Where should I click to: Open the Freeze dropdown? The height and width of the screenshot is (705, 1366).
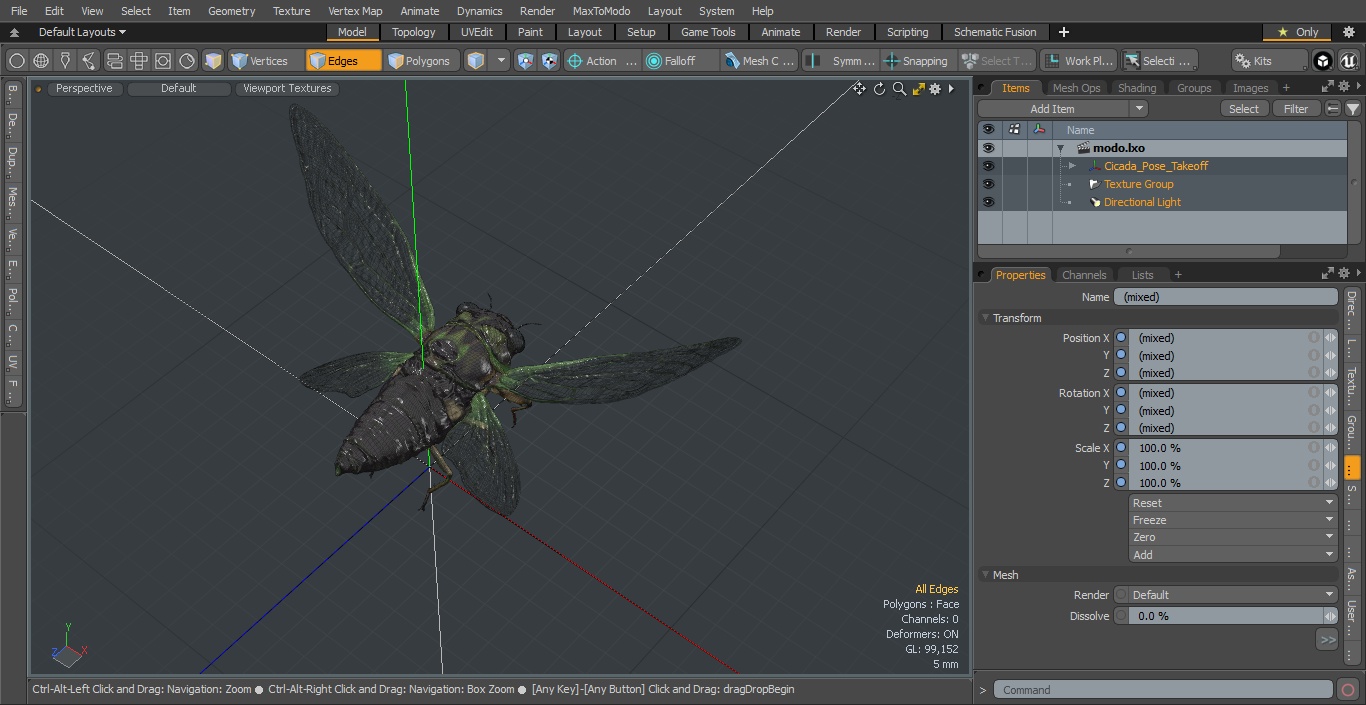[1233, 520]
